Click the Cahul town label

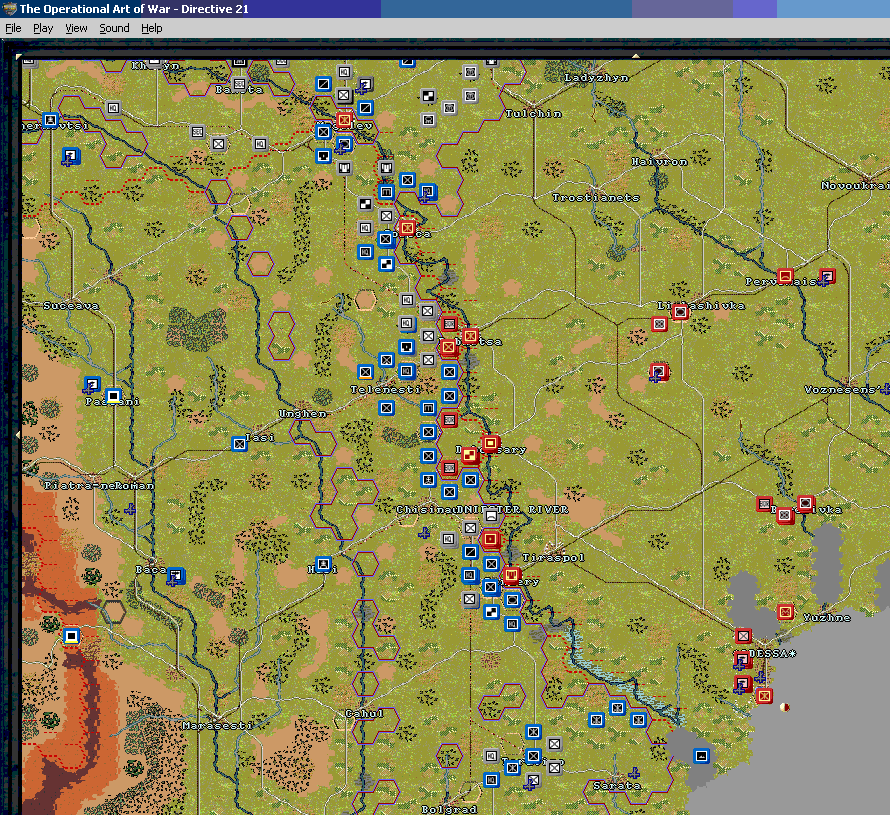pyautogui.click(x=364, y=713)
